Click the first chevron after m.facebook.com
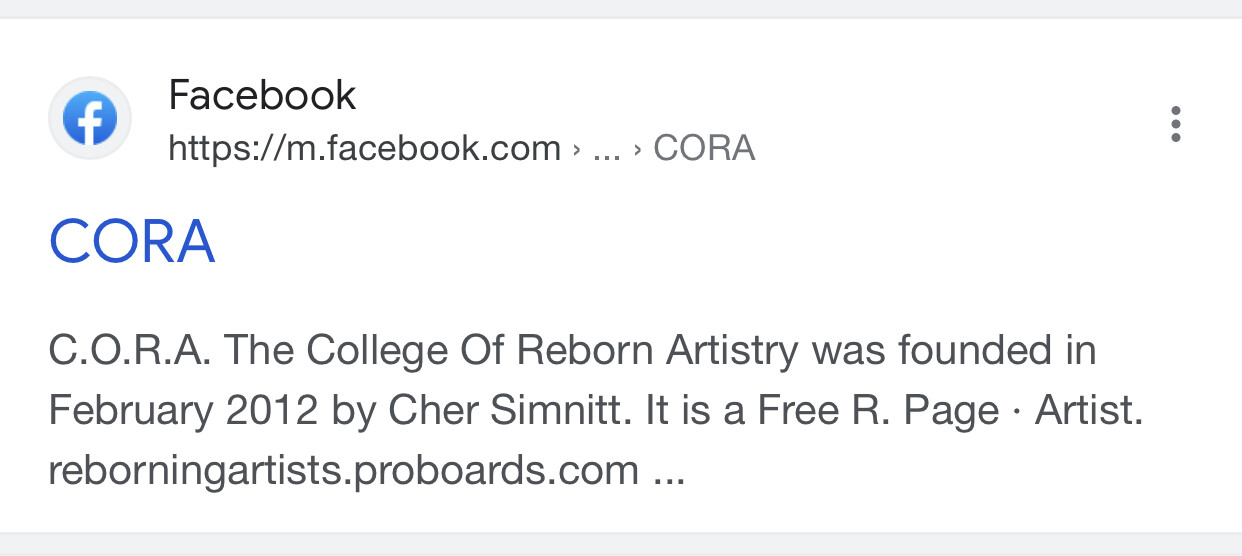This screenshot has height=556, width=1242. (x=576, y=150)
